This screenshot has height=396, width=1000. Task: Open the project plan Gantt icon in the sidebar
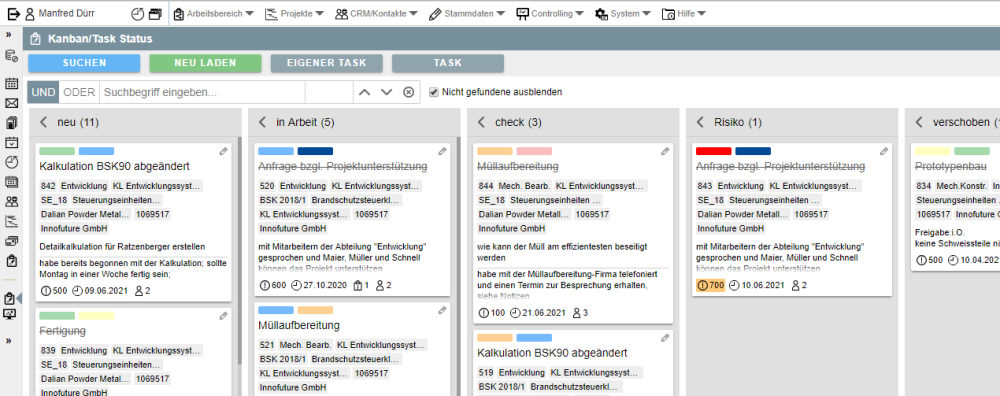click(11, 222)
